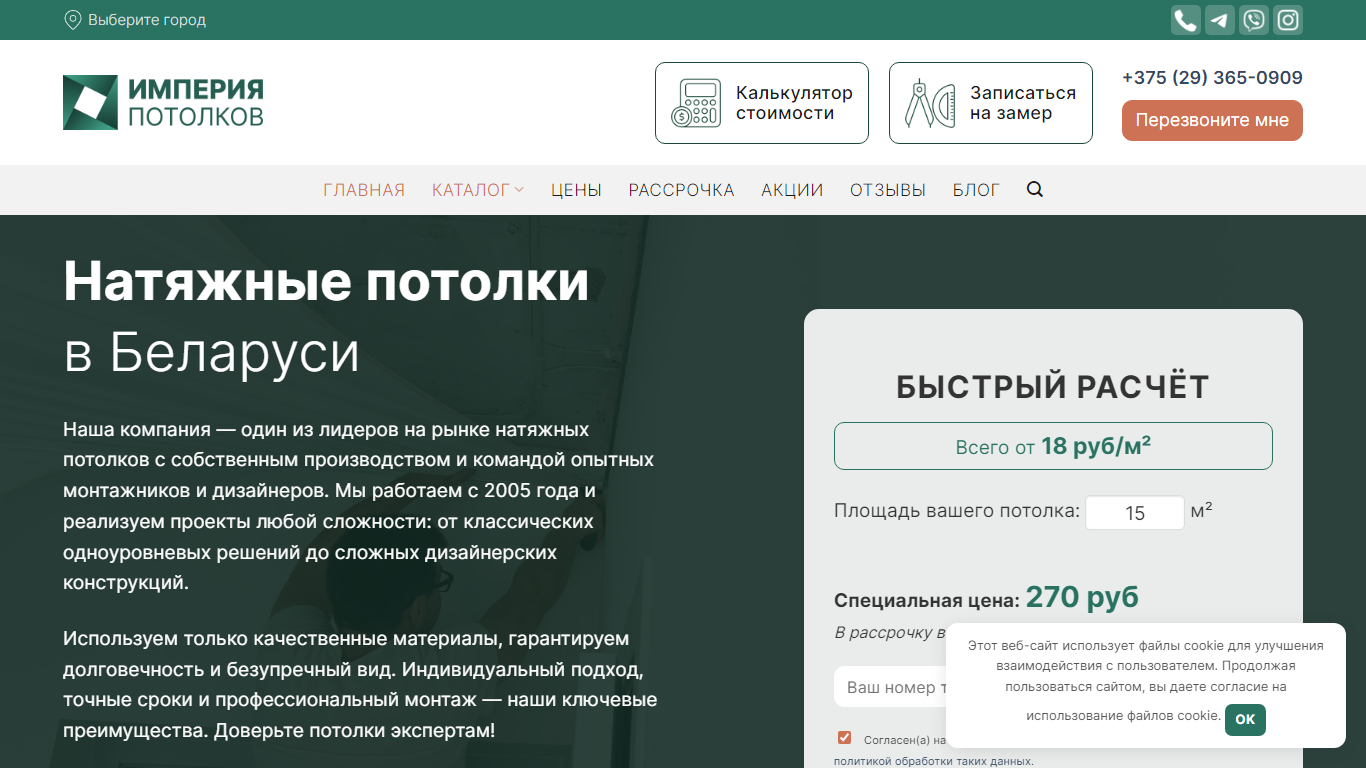The width and height of the screenshot is (1366, 768).
Task: Click the compass and ruler measurement icon
Action: (x=930, y=103)
